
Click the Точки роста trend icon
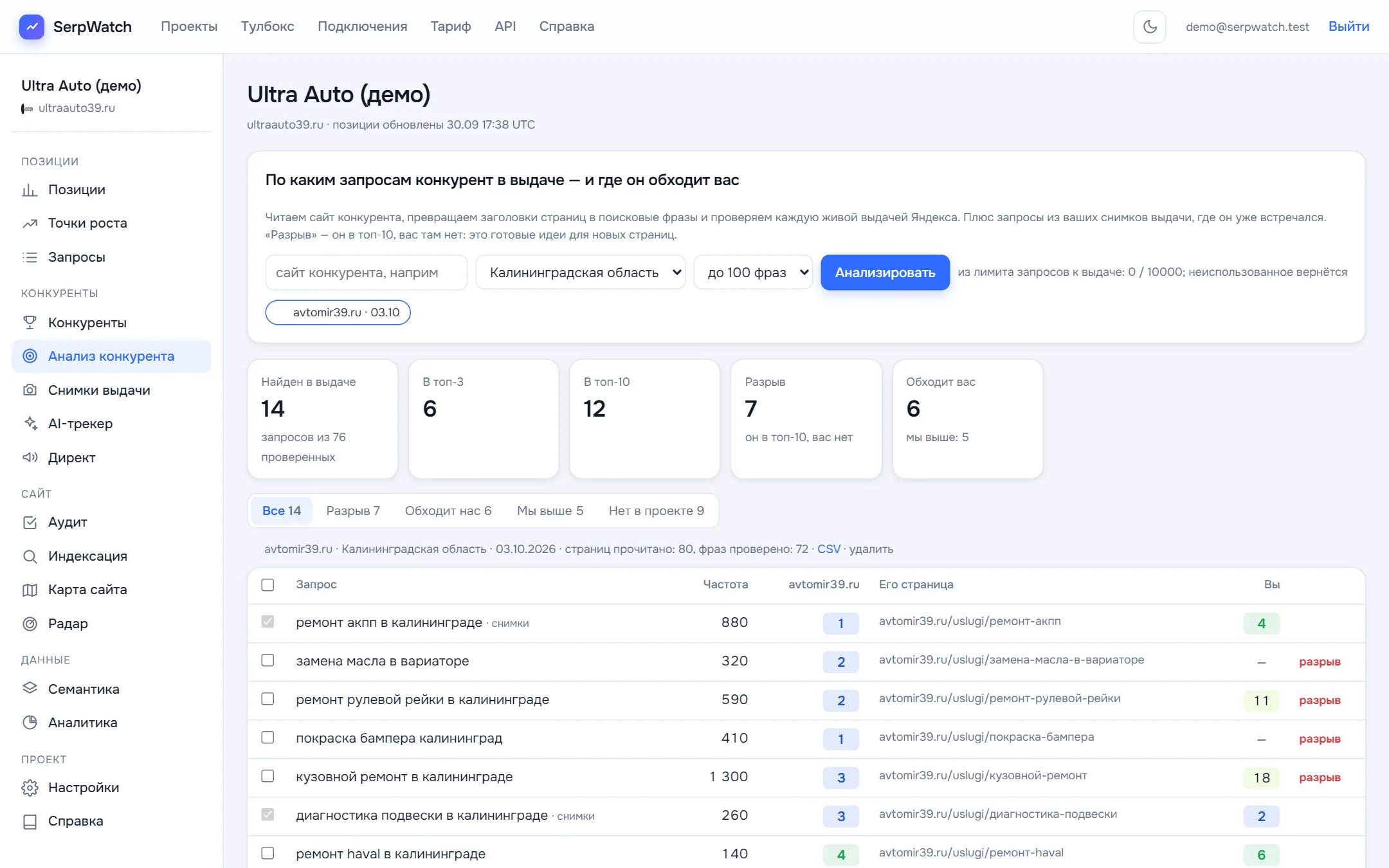tap(30, 223)
